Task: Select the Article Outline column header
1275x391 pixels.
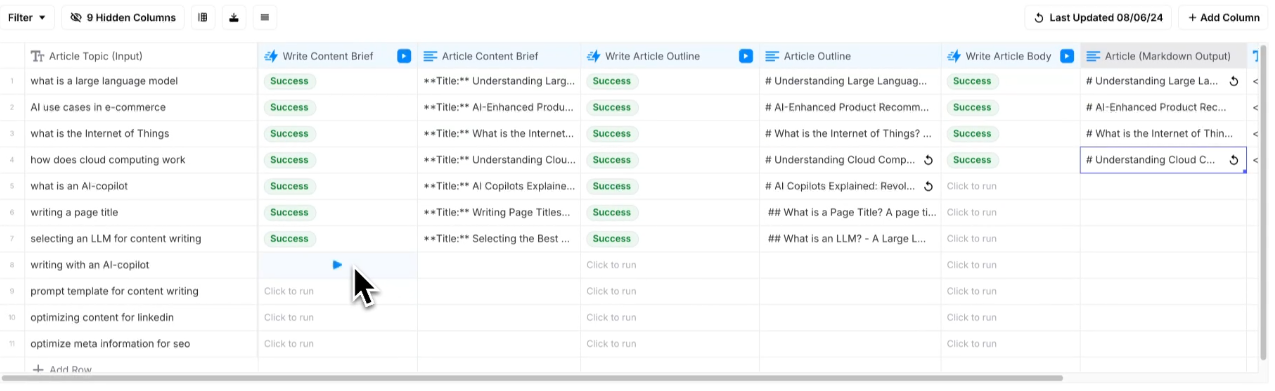Action: (850, 56)
